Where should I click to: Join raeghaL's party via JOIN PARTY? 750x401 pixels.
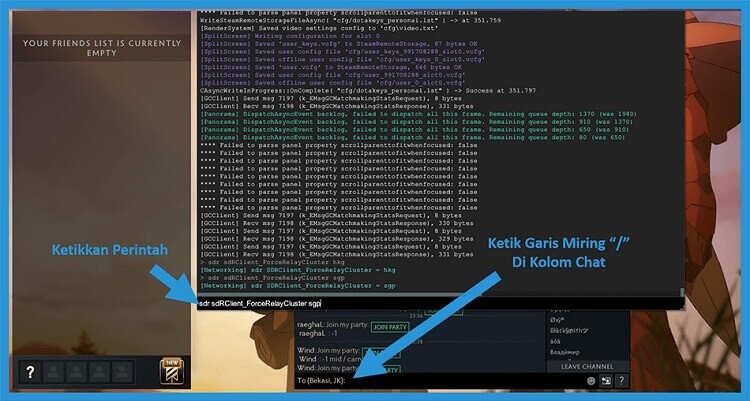pos(390,327)
